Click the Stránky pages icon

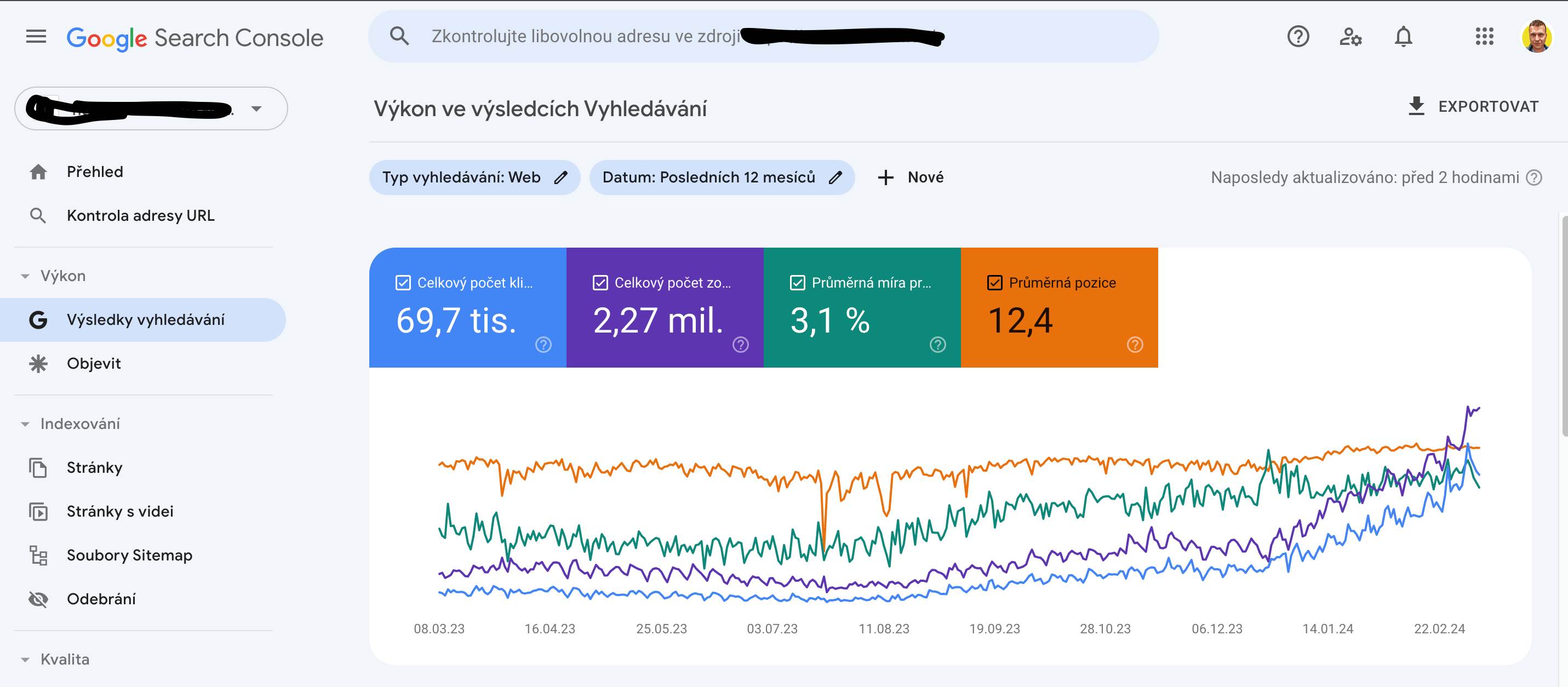[x=38, y=467]
